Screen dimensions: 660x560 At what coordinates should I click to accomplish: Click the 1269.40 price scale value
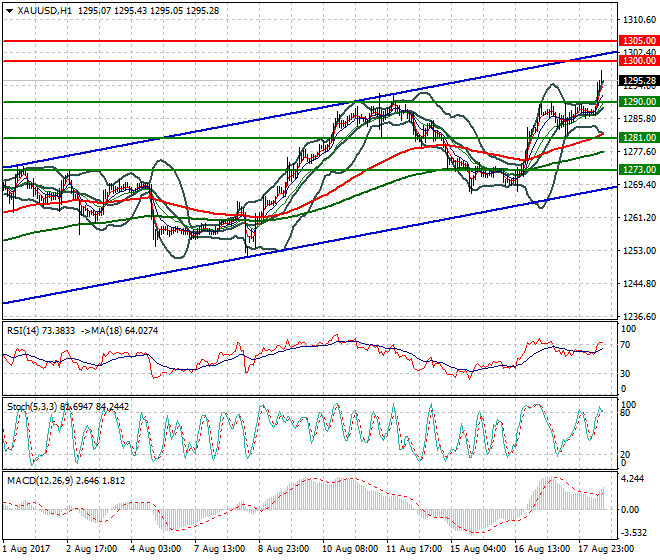point(639,185)
